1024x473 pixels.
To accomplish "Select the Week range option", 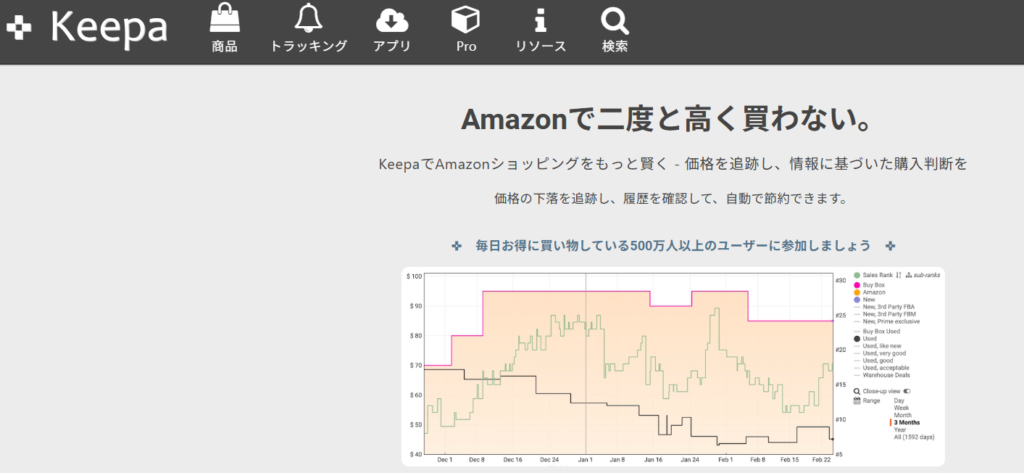I will pyautogui.click(x=901, y=408).
